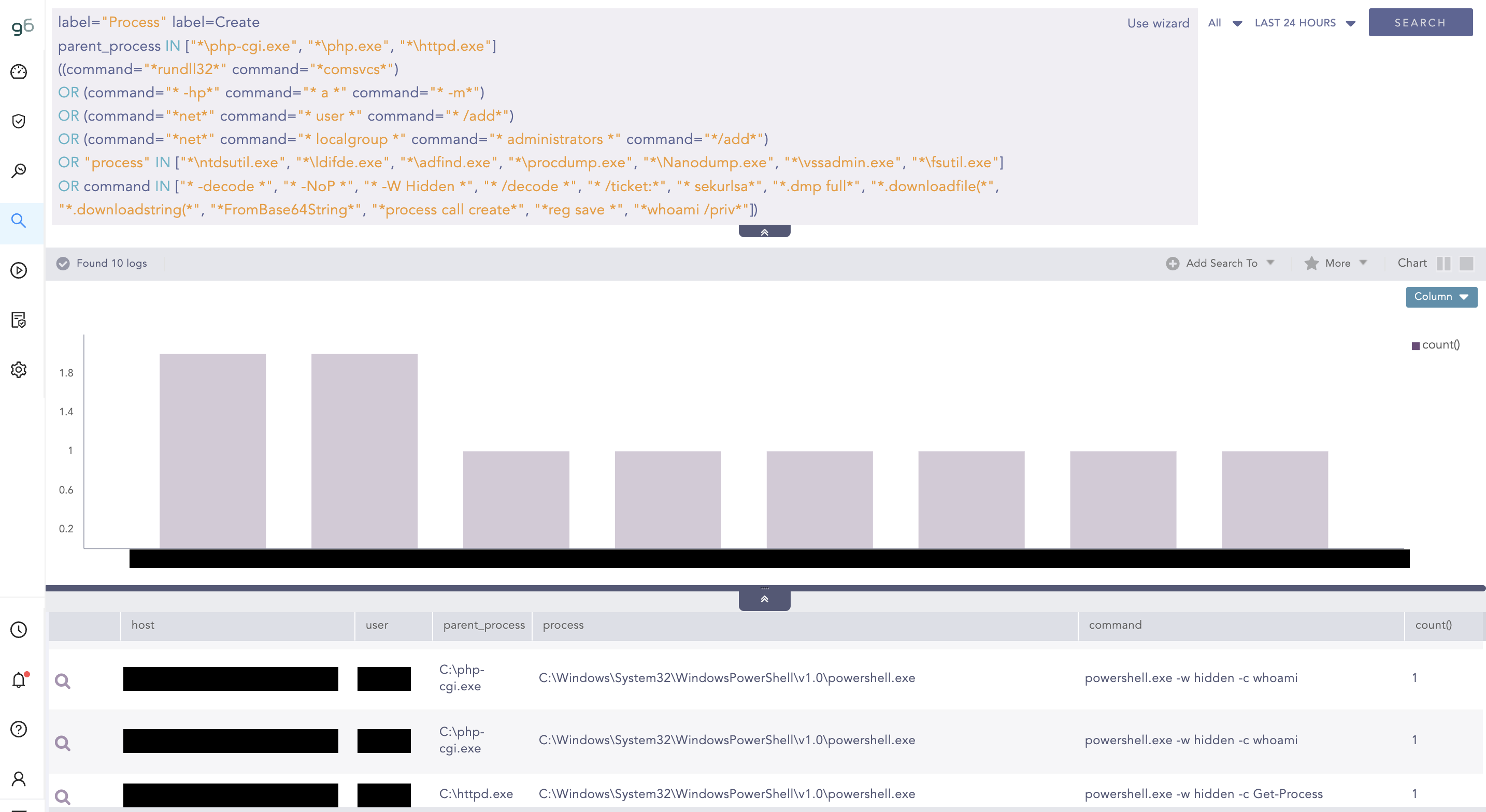The width and height of the screenshot is (1486, 812).
Task: Click the SEARCH button
Action: (x=1420, y=22)
